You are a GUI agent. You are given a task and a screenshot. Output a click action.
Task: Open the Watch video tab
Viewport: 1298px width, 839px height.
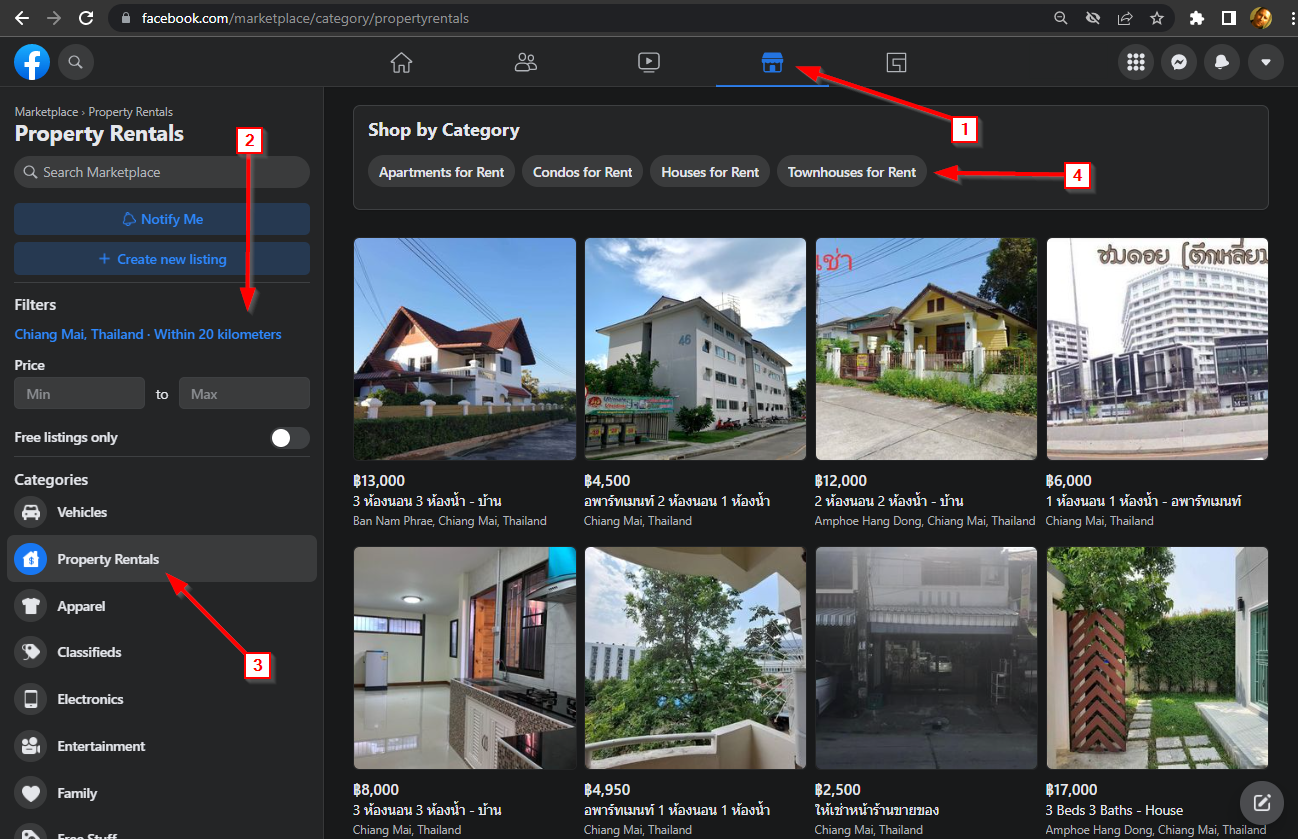coord(649,63)
